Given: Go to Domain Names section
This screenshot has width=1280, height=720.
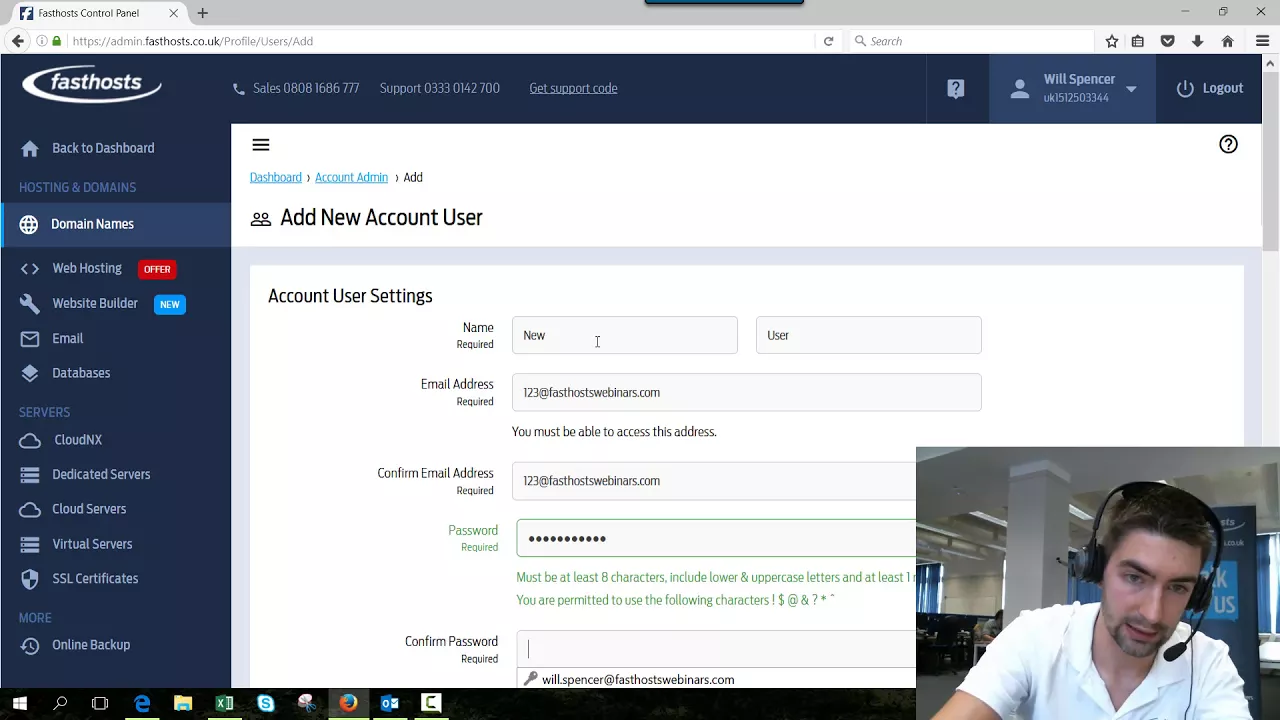Looking at the screenshot, I should (92, 224).
